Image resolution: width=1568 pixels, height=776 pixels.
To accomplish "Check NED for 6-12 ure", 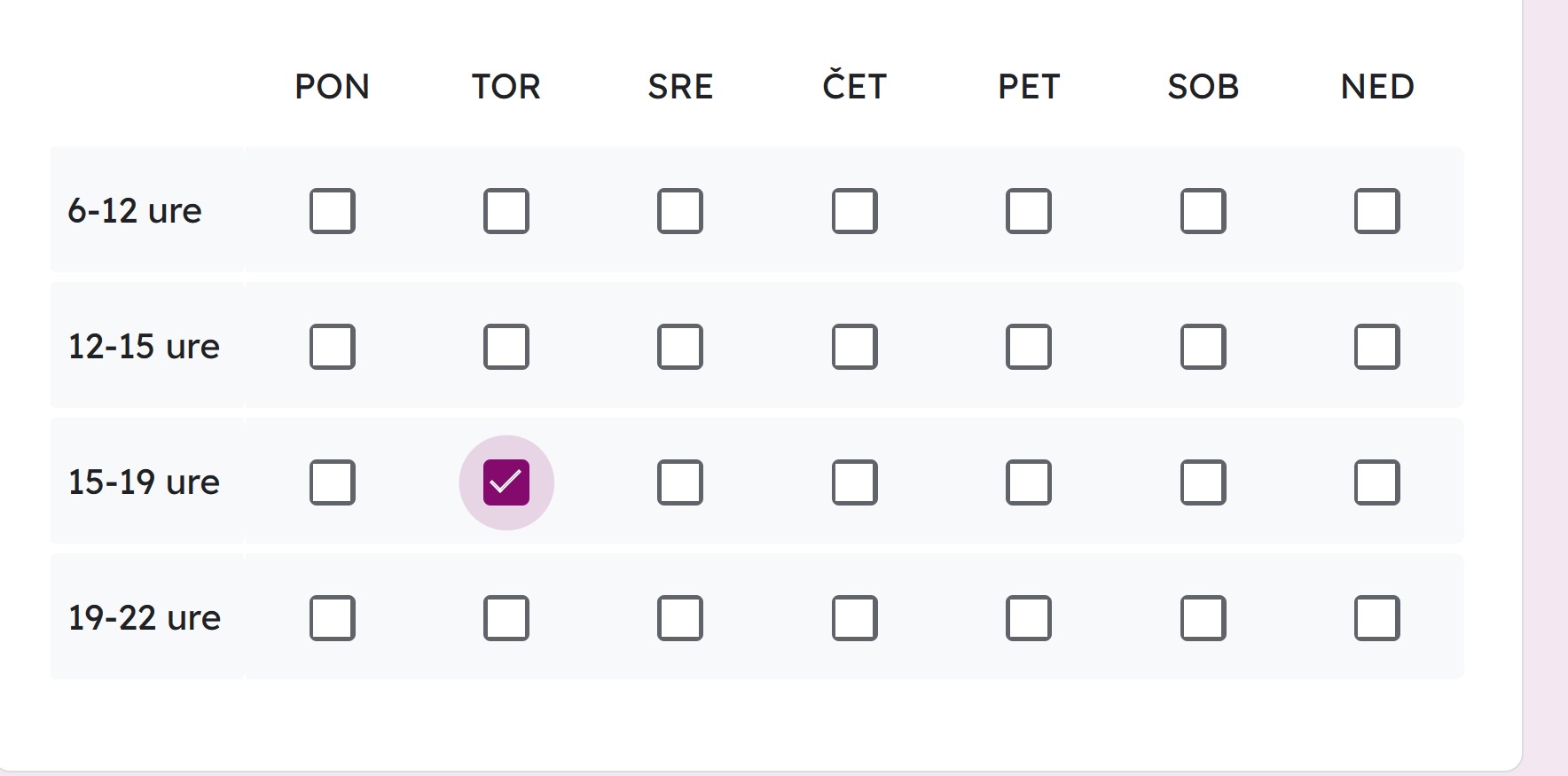I will tap(1377, 211).
